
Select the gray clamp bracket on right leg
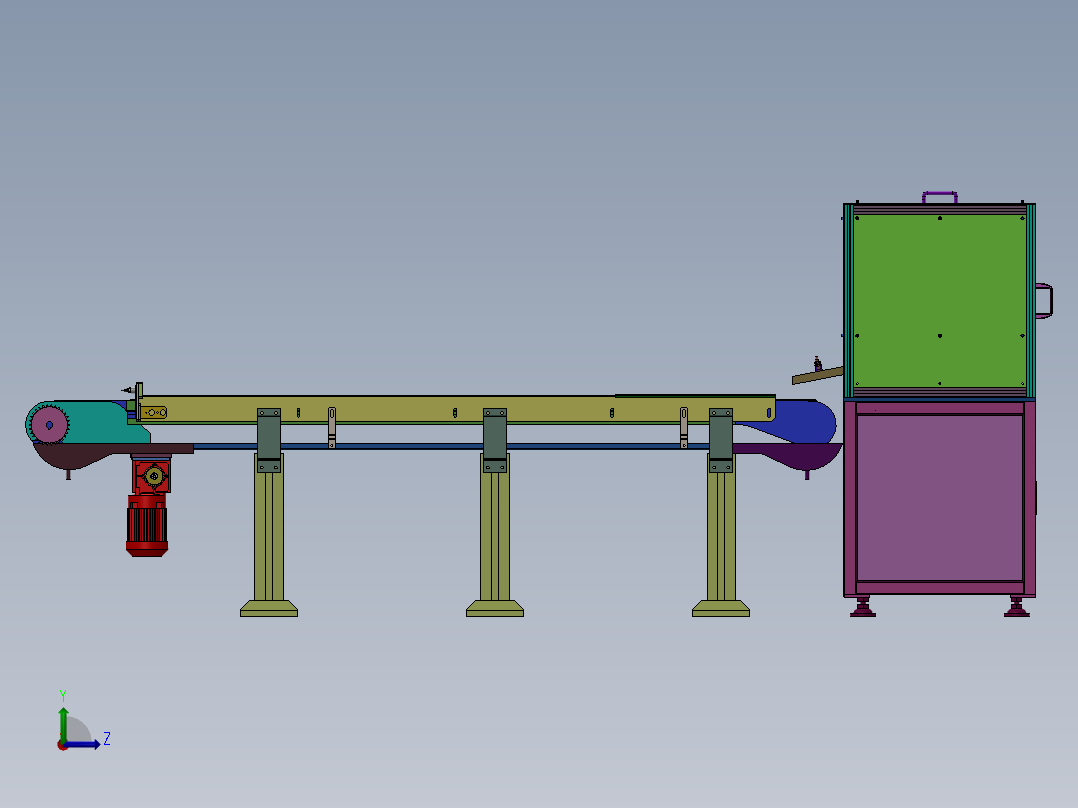(721, 440)
